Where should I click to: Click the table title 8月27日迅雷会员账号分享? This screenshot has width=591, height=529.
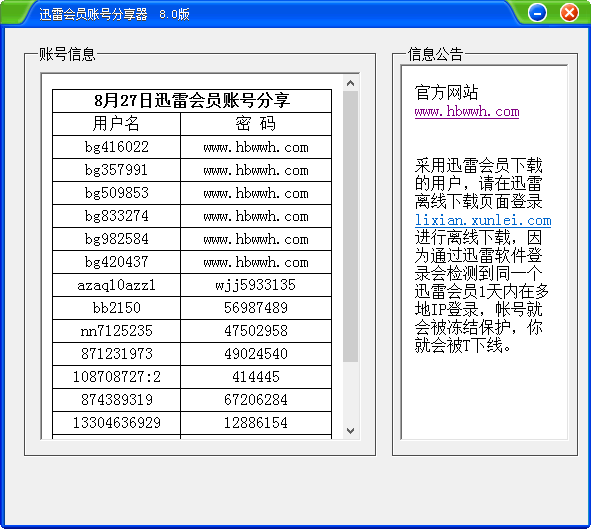tap(192, 101)
